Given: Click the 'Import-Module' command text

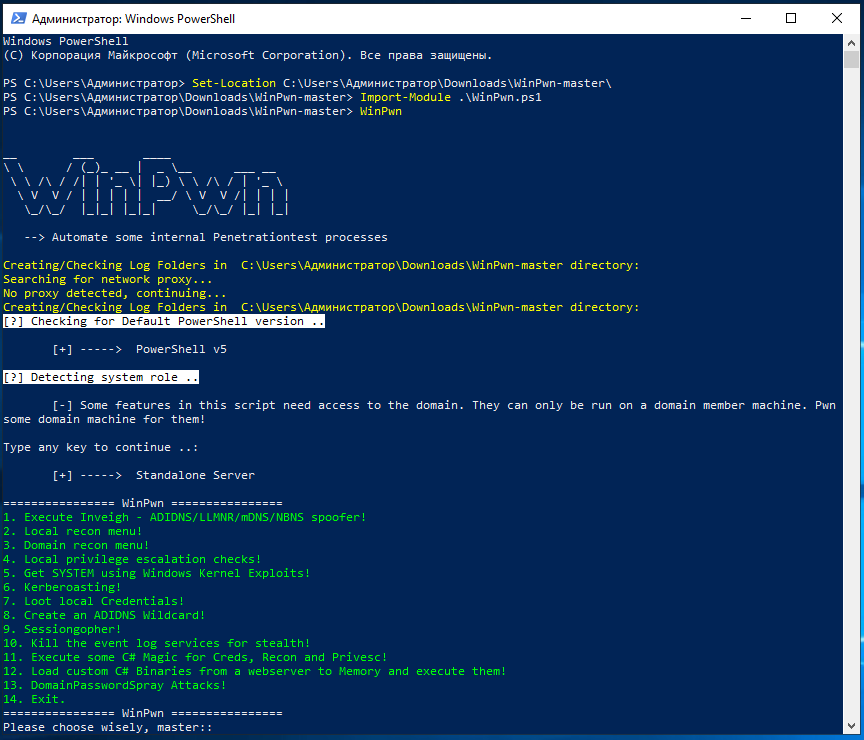Looking at the screenshot, I should coord(405,97).
